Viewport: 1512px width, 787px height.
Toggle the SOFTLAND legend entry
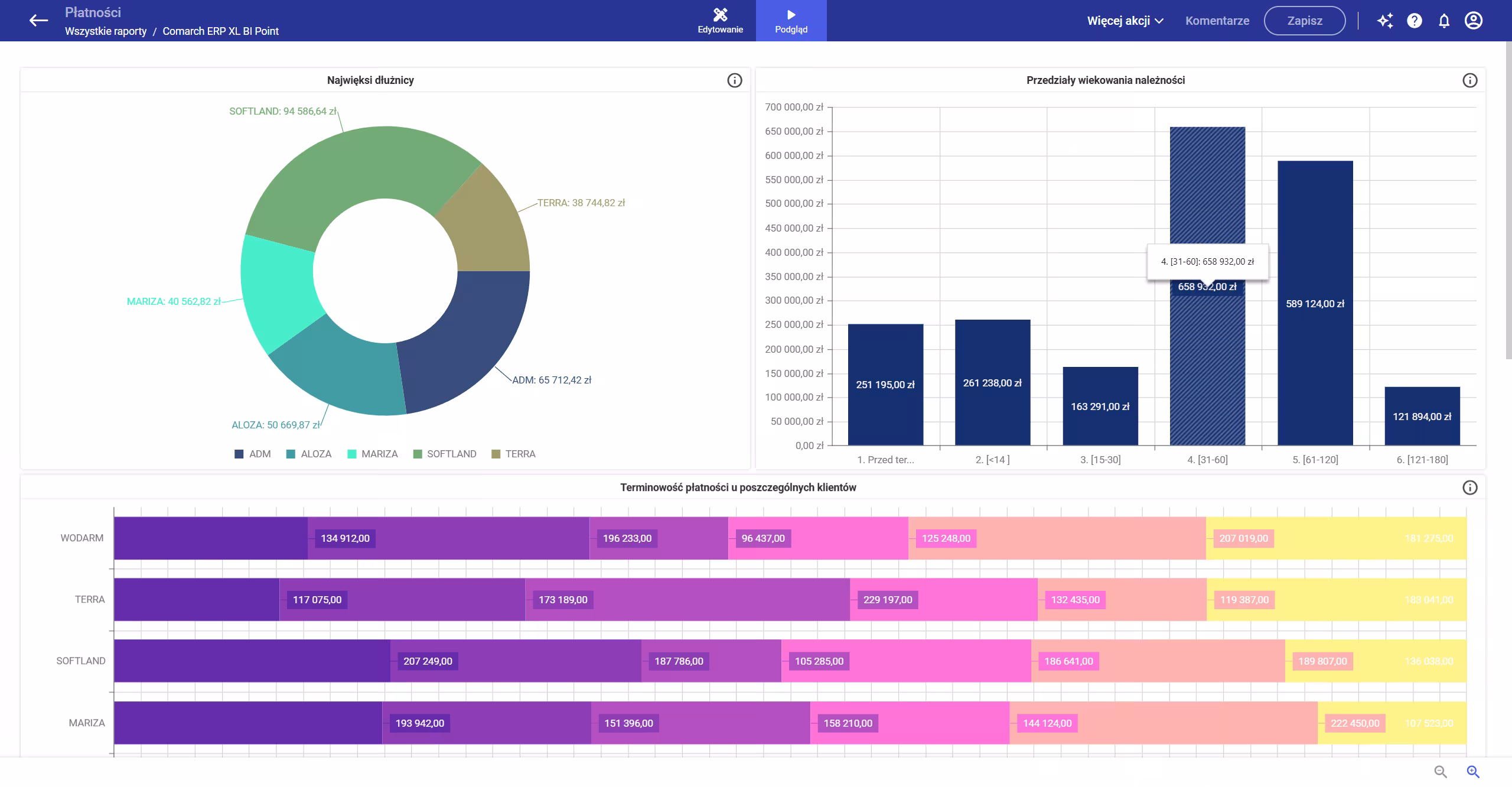(x=445, y=454)
